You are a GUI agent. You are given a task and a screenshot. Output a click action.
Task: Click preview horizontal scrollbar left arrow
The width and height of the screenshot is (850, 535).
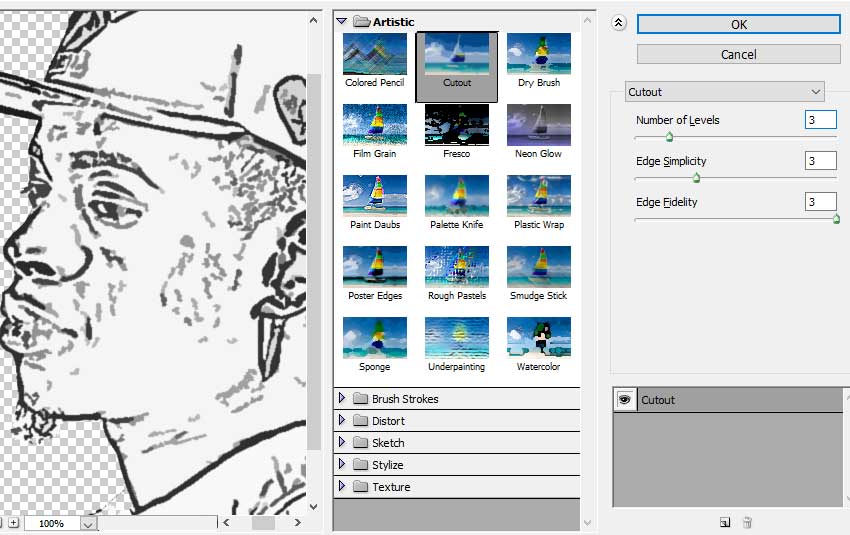[x=227, y=523]
